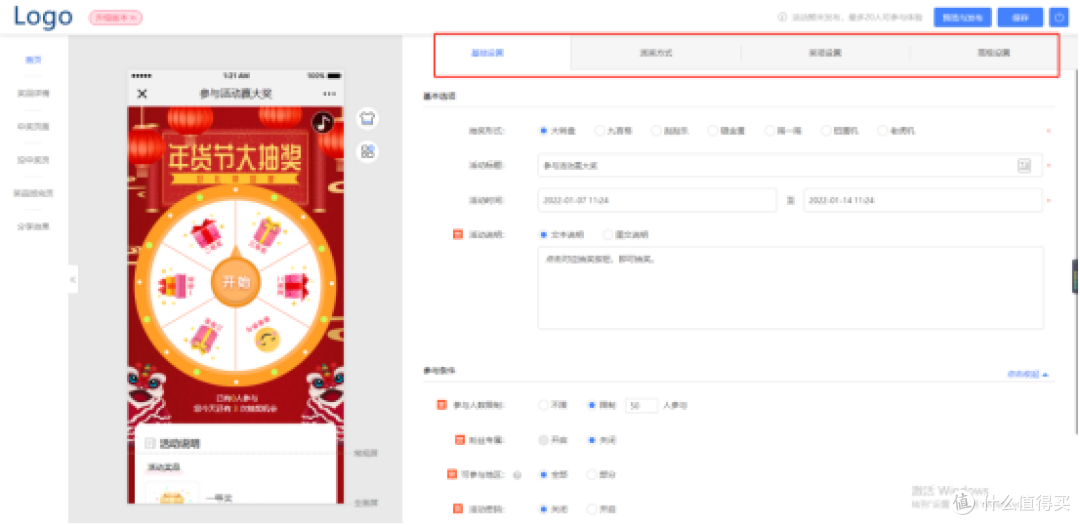The width and height of the screenshot is (1080, 525).
Task: Click the orange icon beside 粉丝专属 label
Action: [460, 440]
